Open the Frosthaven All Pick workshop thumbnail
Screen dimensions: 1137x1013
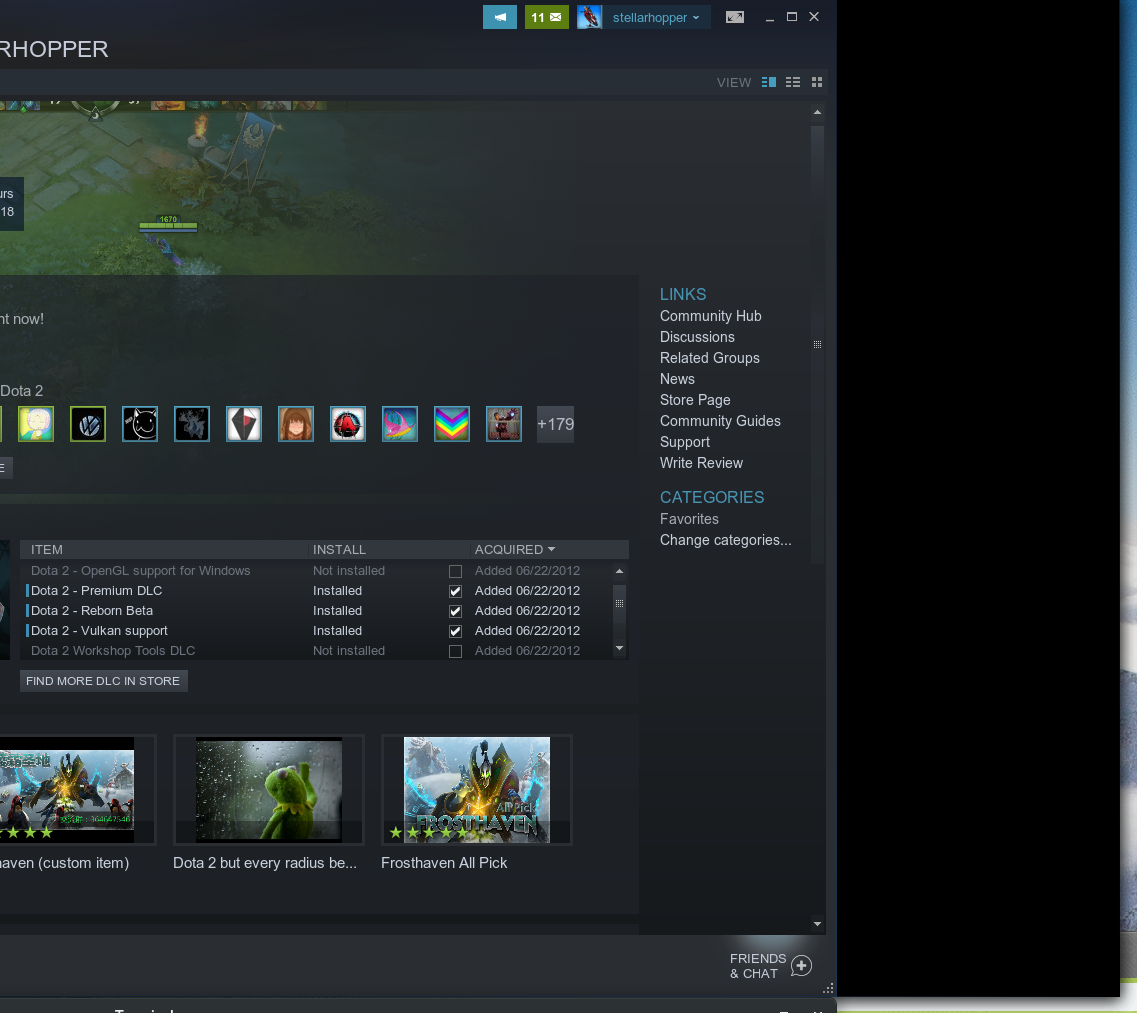(x=476, y=789)
